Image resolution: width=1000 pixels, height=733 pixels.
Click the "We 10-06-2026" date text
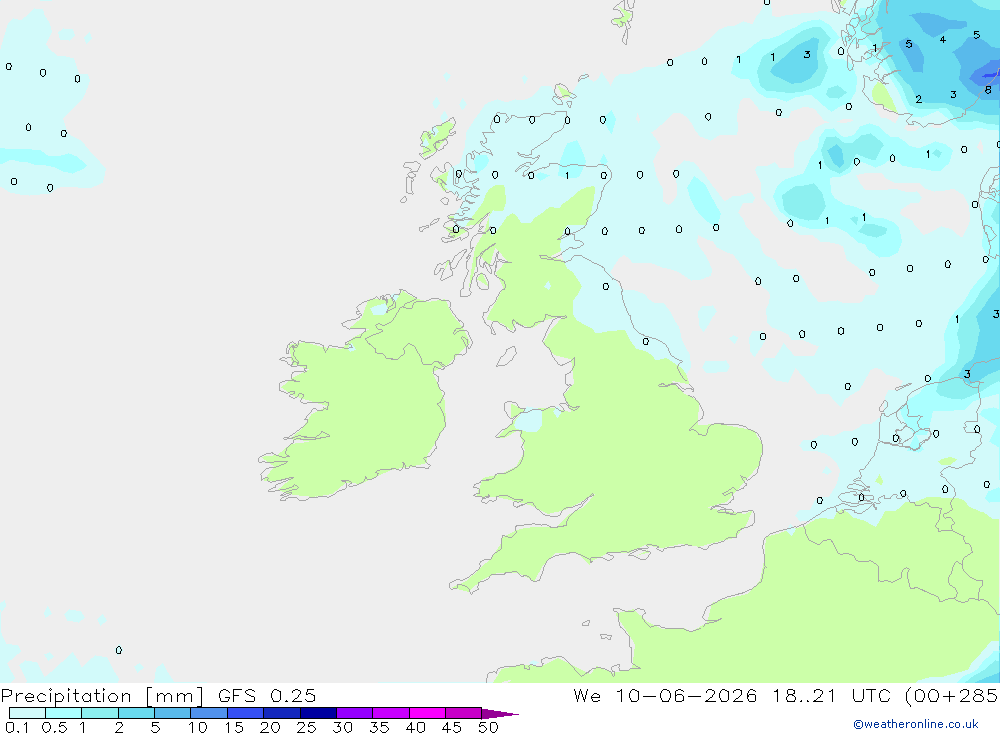pyautogui.click(x=665, y=696)
